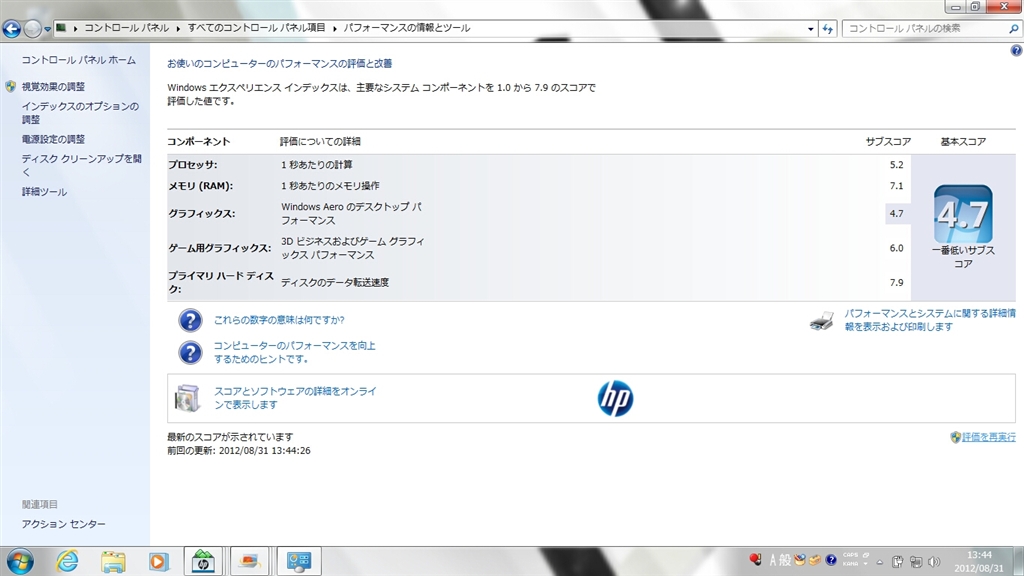Click the software box icon beside online details
This screenshot has width=1024, height=576.
(x=187, y=398)
